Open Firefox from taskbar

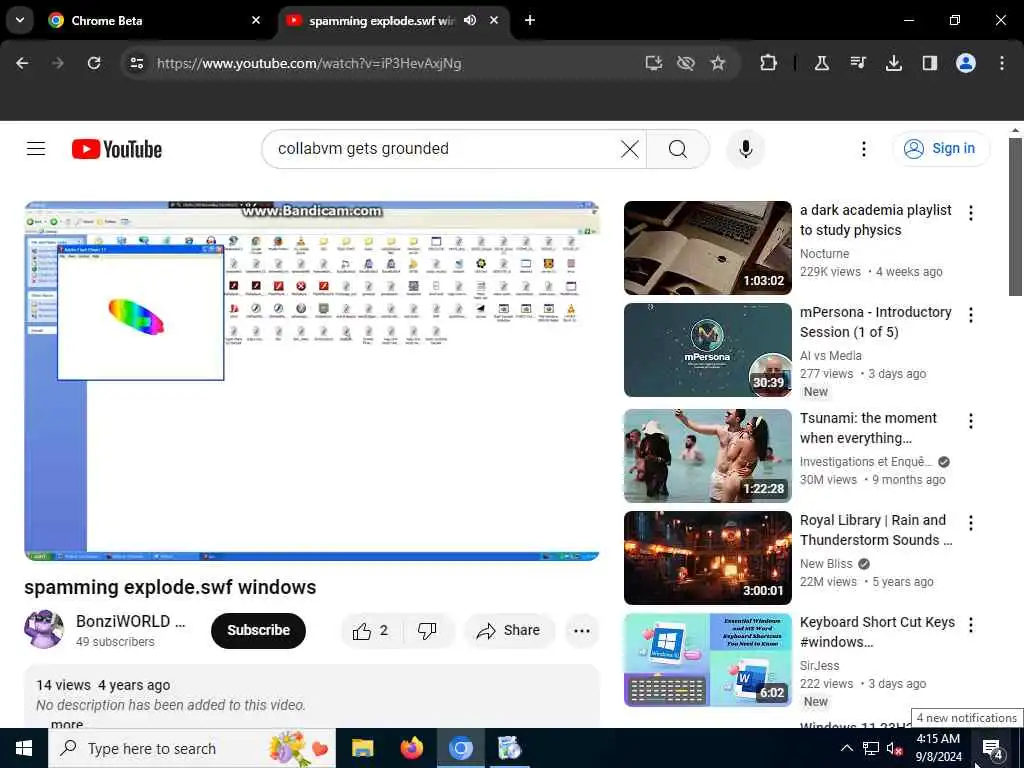tap(411, 748)
